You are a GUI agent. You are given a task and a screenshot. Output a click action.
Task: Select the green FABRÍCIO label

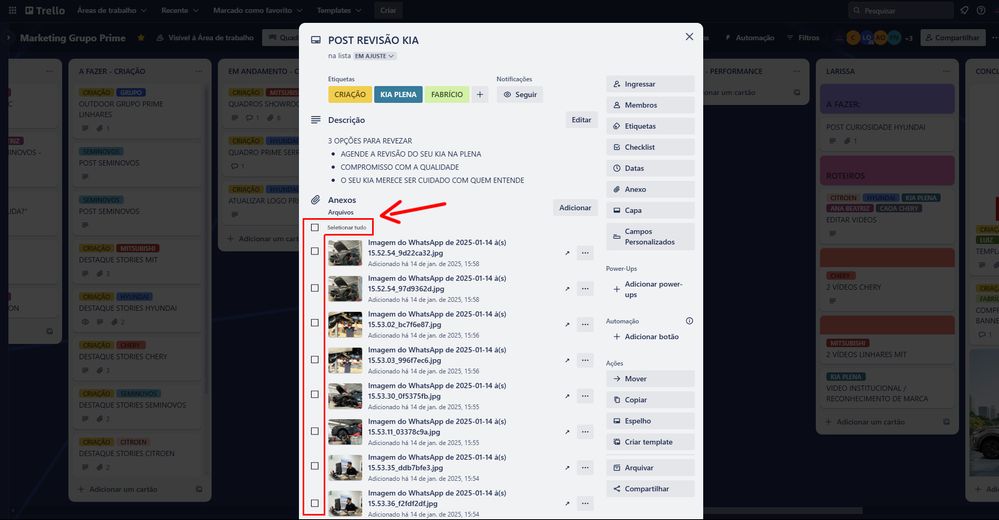[447, 94]
